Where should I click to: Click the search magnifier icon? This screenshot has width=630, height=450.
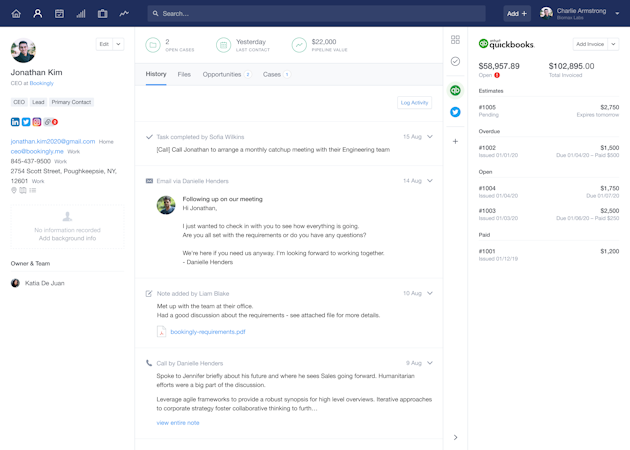(155, 14)
